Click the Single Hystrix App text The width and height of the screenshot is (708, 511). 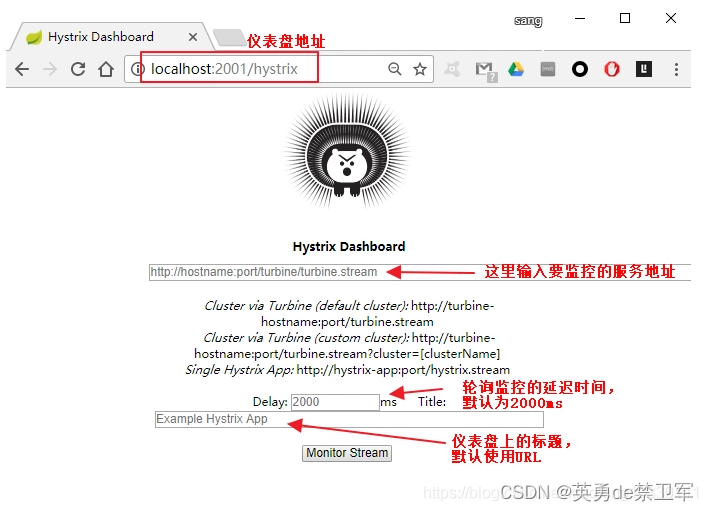239,370
